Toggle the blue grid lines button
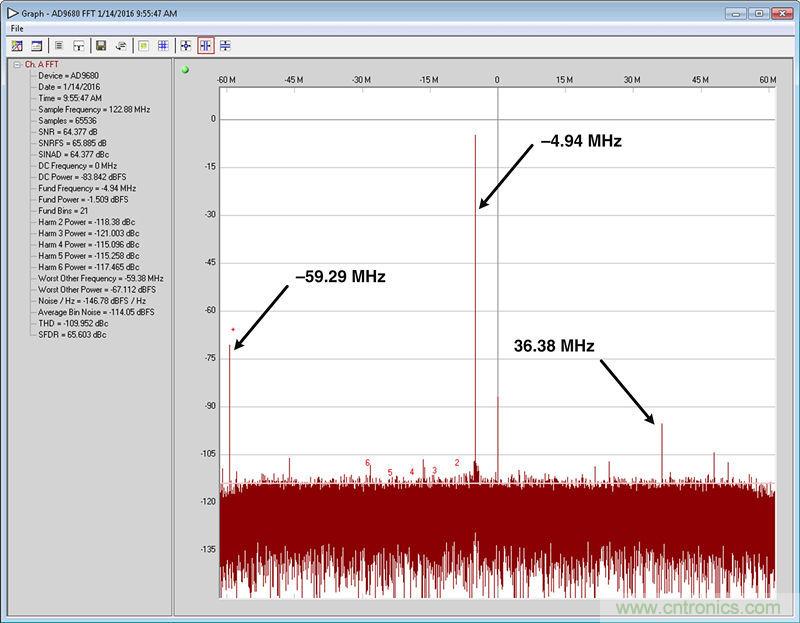Image resolution: width=800 pixels, height=623 pixels. (x=163, y=46)
